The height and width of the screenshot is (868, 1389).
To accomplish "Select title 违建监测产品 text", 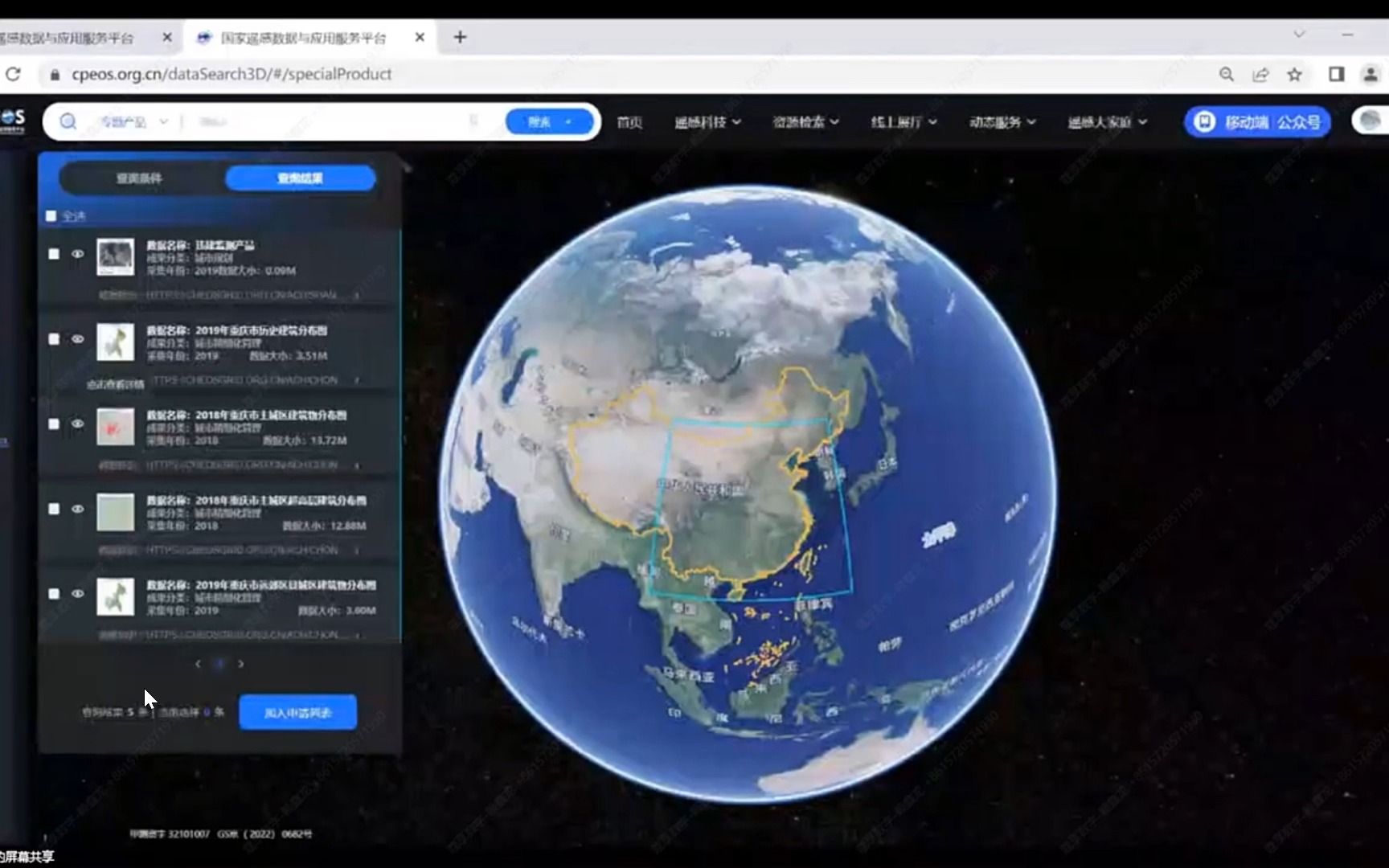I will (x=224, y=245).
